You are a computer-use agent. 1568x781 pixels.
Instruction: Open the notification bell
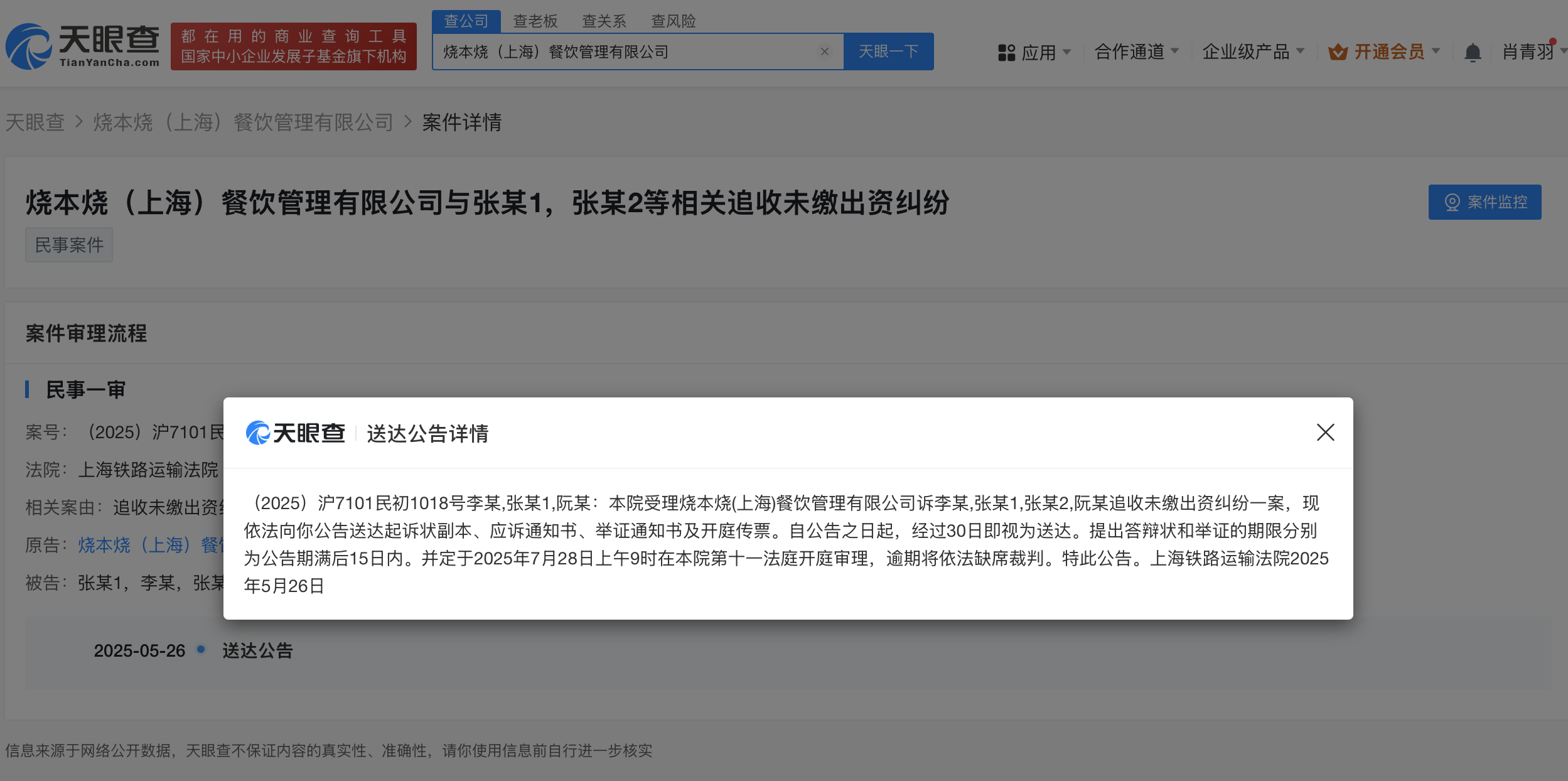click(1472, 52)
